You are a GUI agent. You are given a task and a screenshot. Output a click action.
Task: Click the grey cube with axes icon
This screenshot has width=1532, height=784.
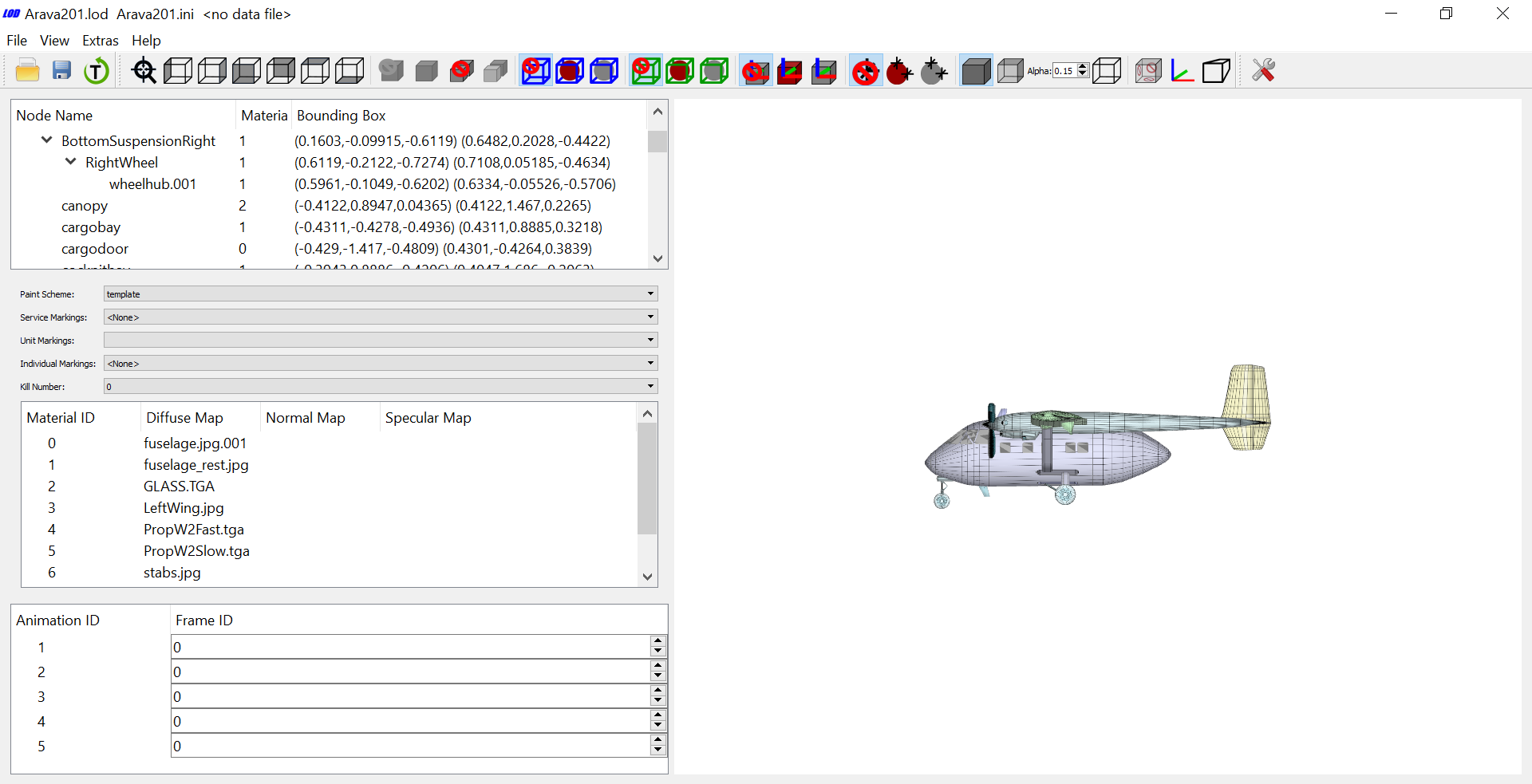coord(824,71)
